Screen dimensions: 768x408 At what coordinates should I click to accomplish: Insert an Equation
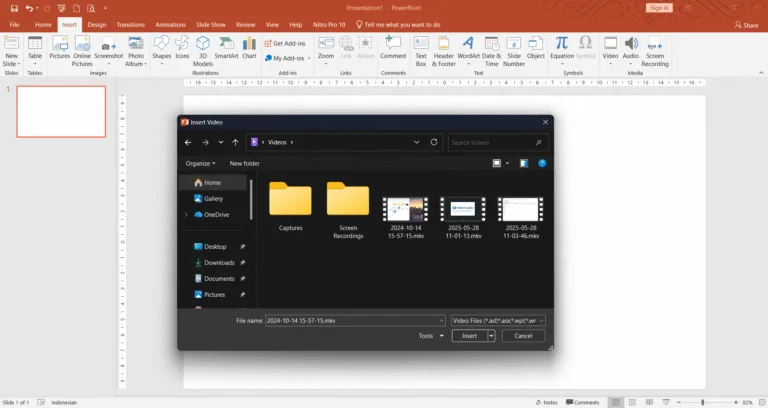tap(562, 51)
